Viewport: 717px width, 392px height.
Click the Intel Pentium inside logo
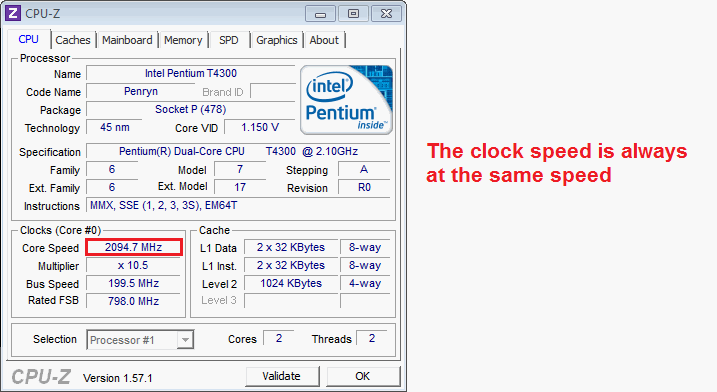[346, 100]
